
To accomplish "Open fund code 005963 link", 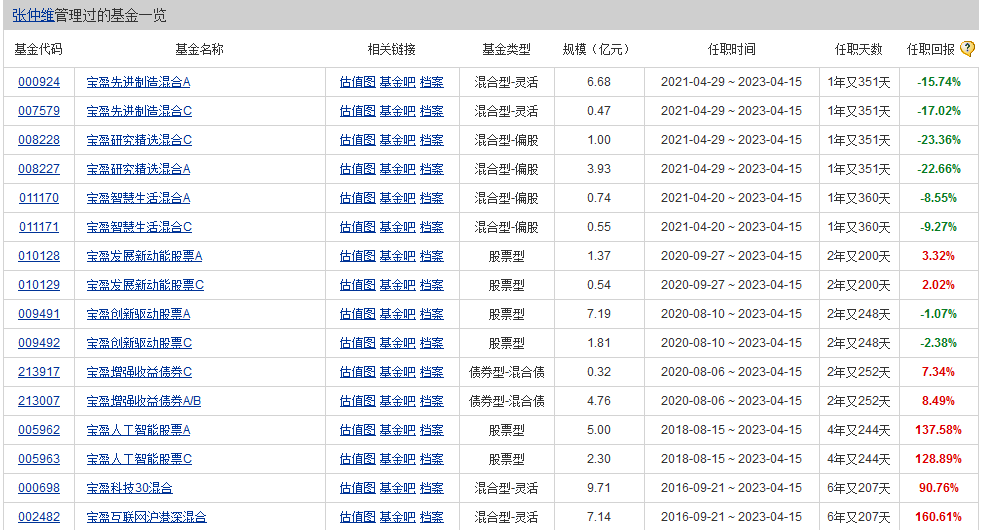I will (x=39, y=459).
